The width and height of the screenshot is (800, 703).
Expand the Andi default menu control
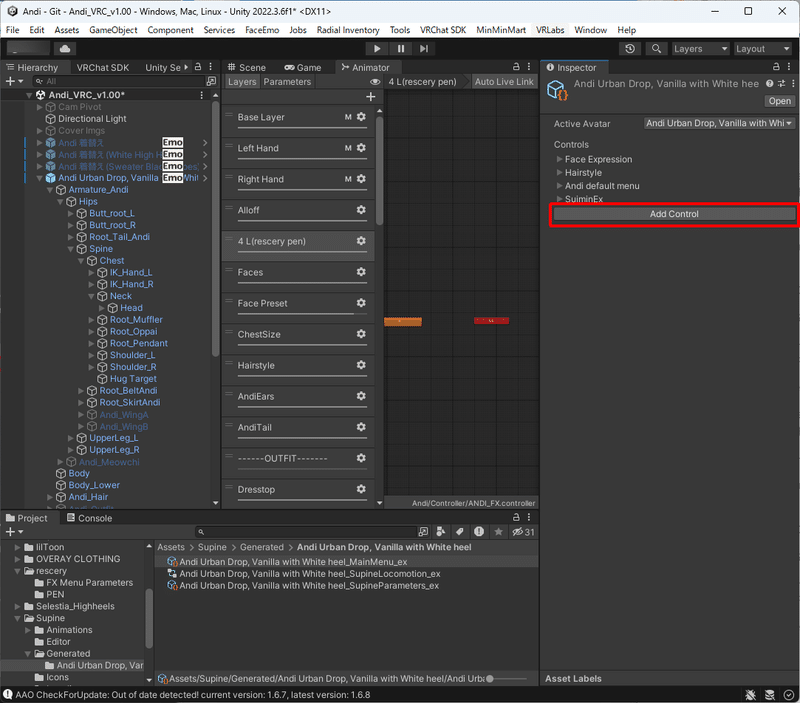[559, 186]
